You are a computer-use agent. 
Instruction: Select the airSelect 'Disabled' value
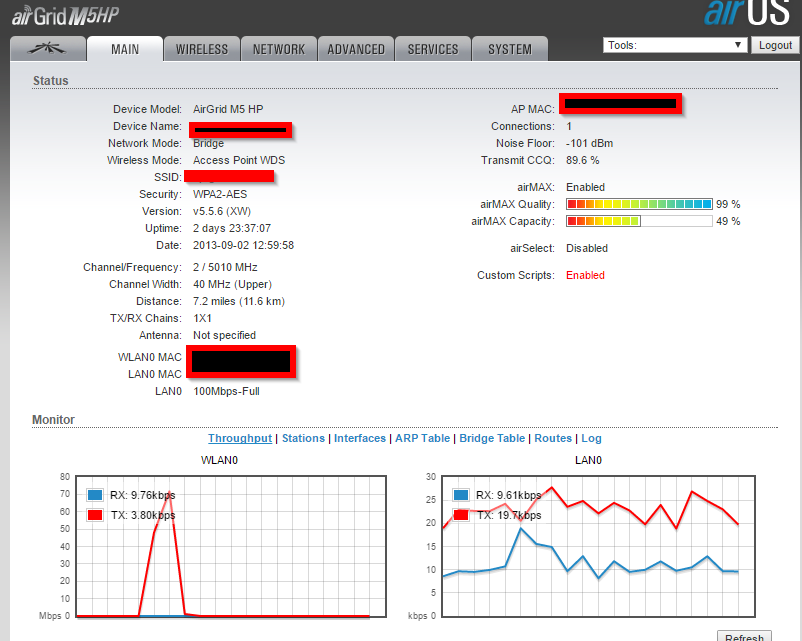(587, 248)
